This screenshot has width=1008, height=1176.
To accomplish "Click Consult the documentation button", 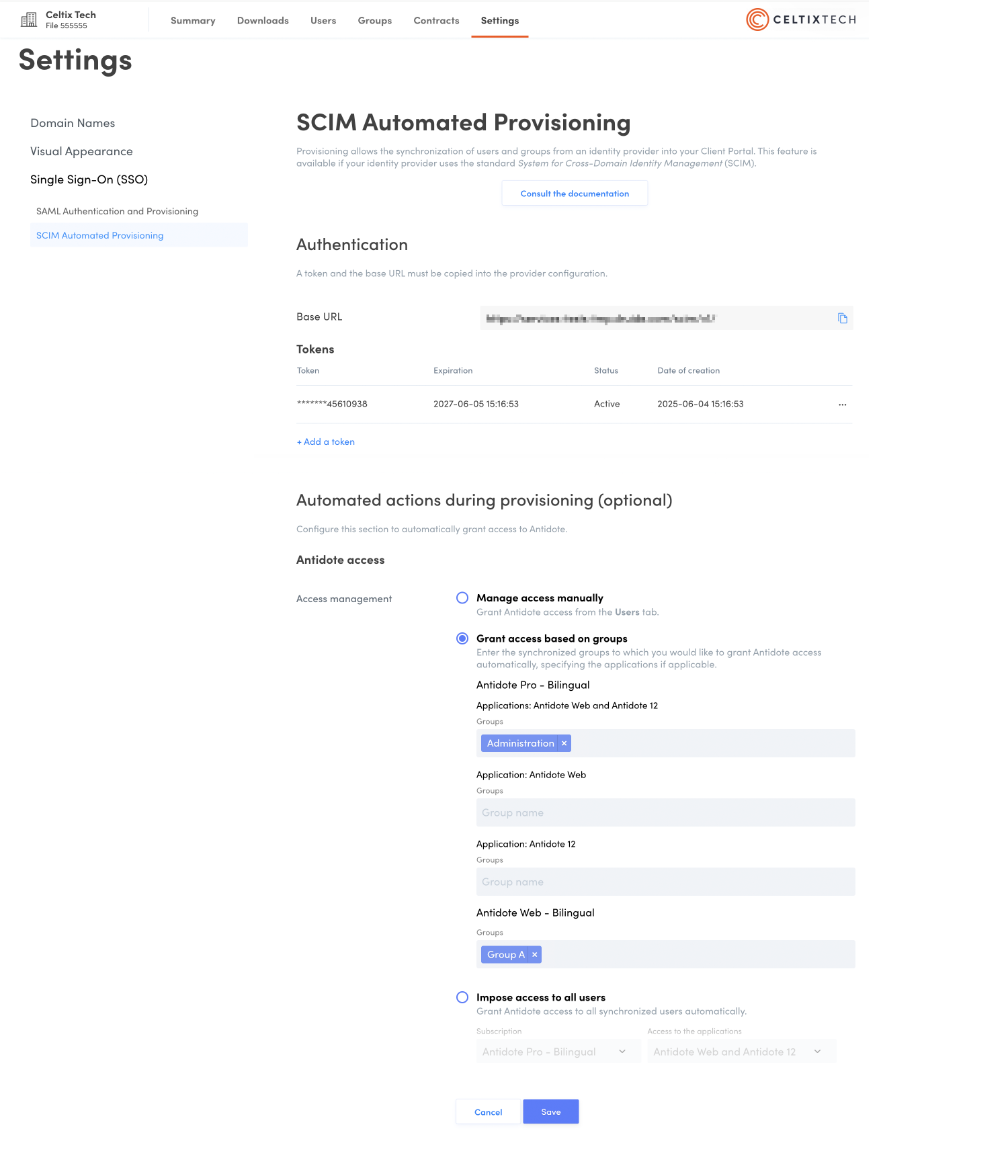I will 575,194.
